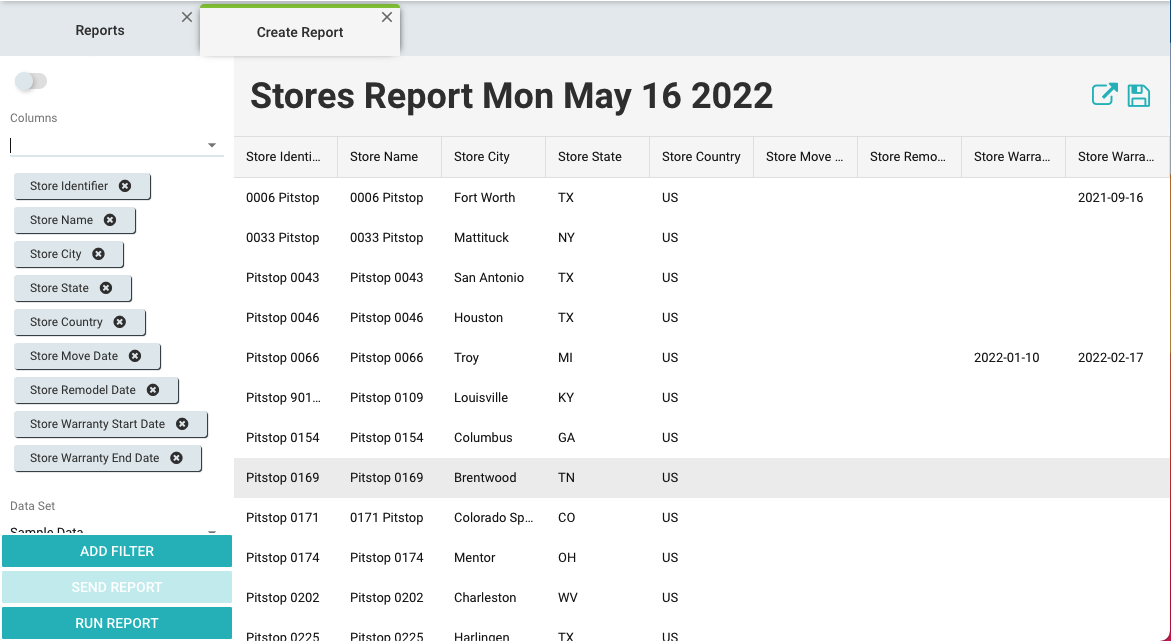Screen dimensions: 1171x641
Task: Open the Columns selection dropdown
Action: coord(211,144)
